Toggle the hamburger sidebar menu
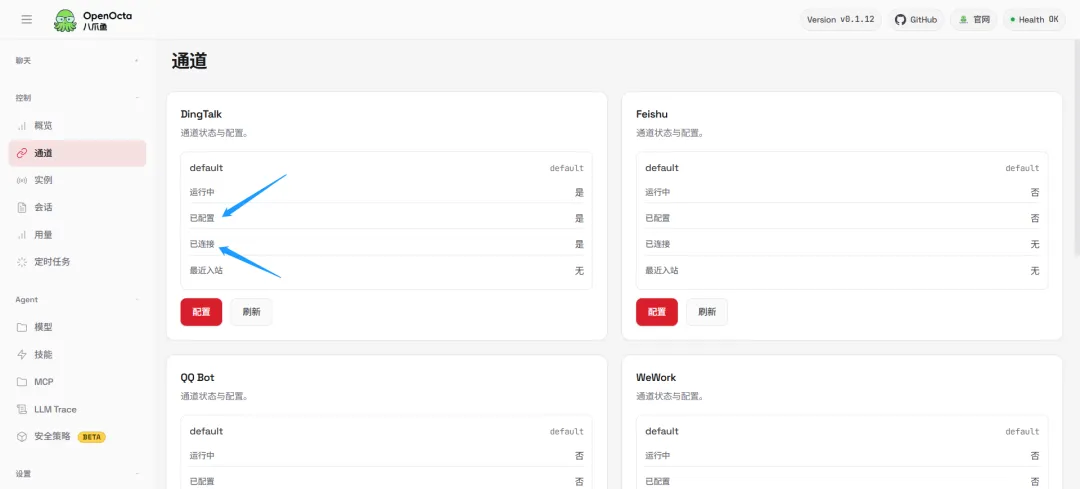This screenshot has width=1080, height=489. point(27,19)
